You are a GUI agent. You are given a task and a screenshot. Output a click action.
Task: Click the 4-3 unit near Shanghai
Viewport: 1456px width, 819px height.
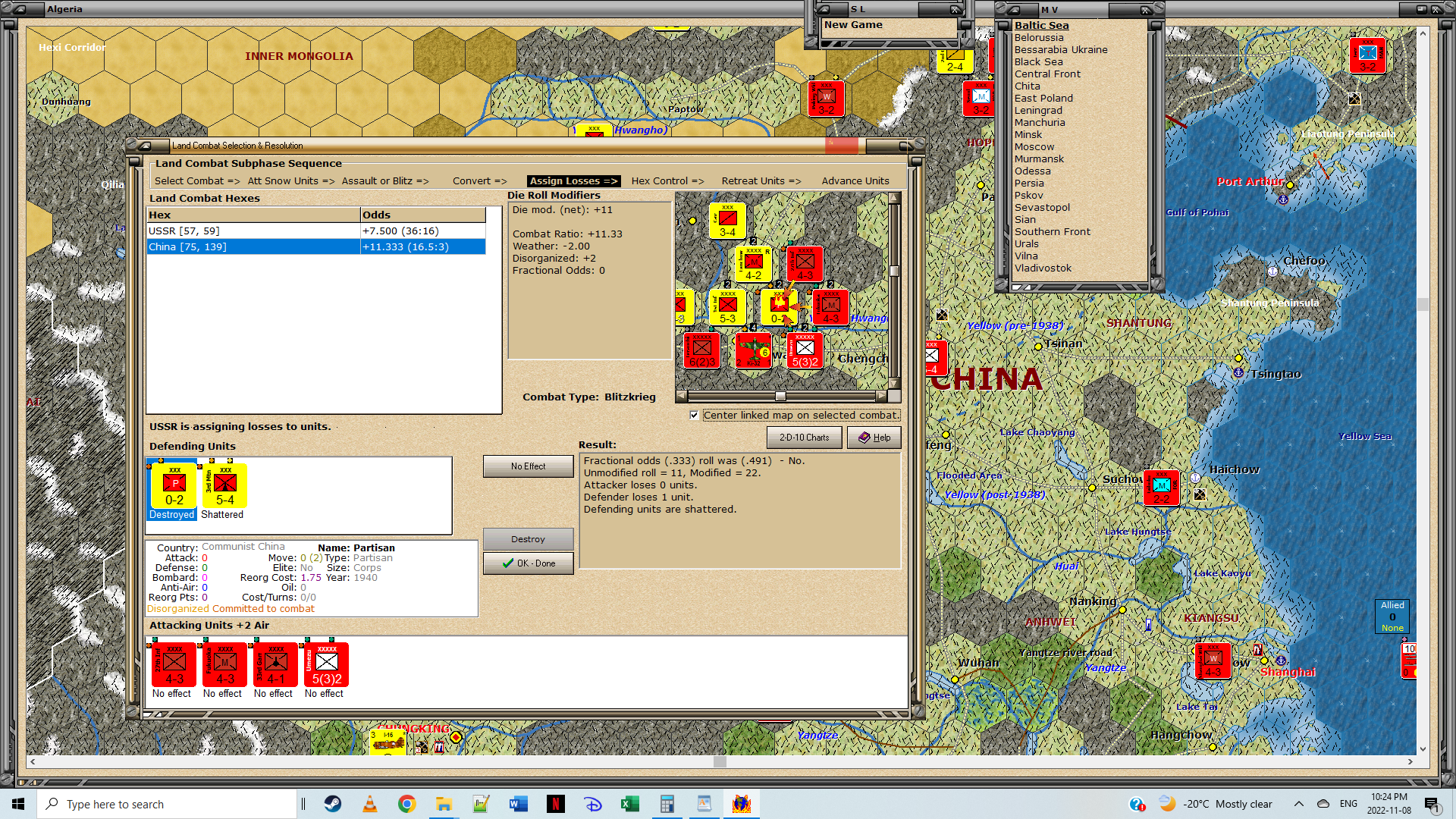1213,661
